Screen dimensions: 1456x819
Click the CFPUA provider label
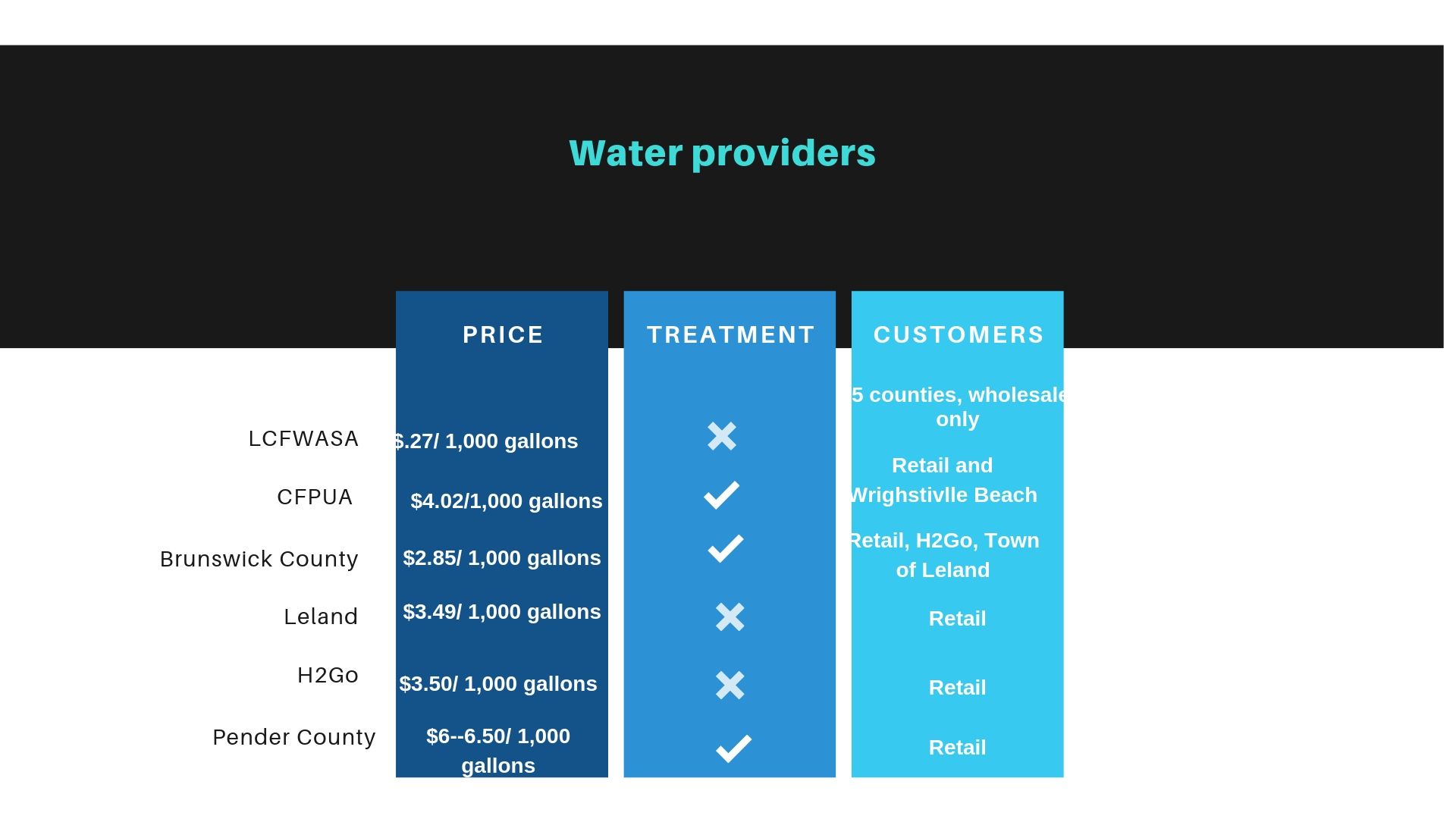click(315, 497)
